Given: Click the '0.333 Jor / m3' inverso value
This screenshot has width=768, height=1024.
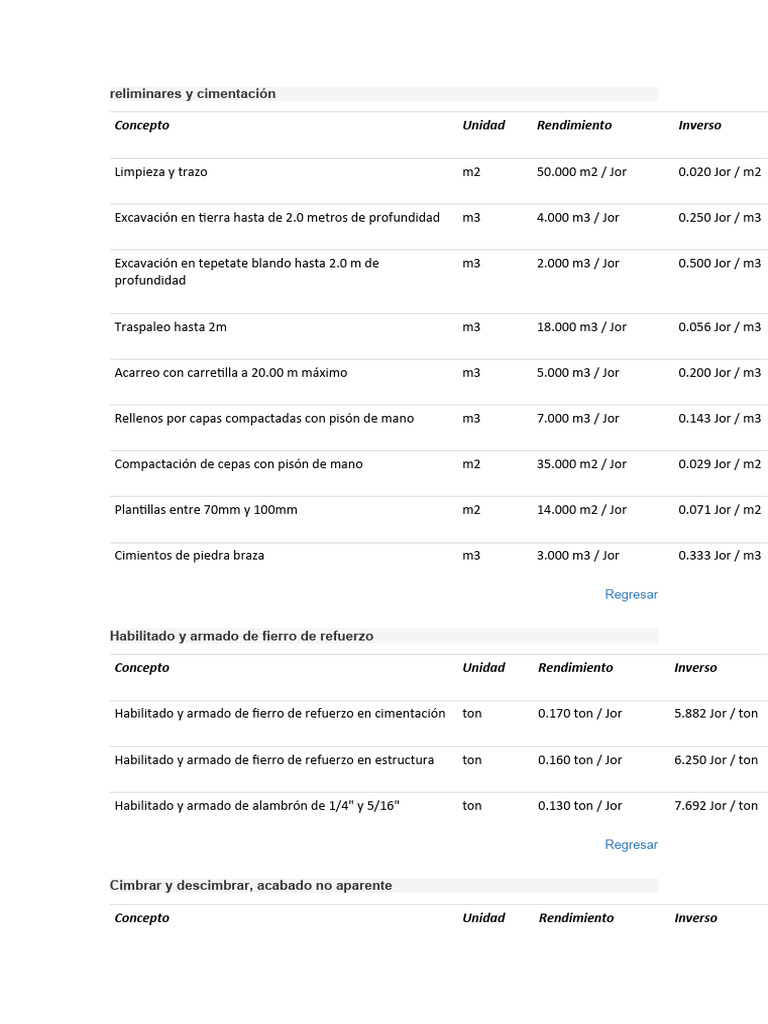Looking at the screenshot, I should (720, 556).
